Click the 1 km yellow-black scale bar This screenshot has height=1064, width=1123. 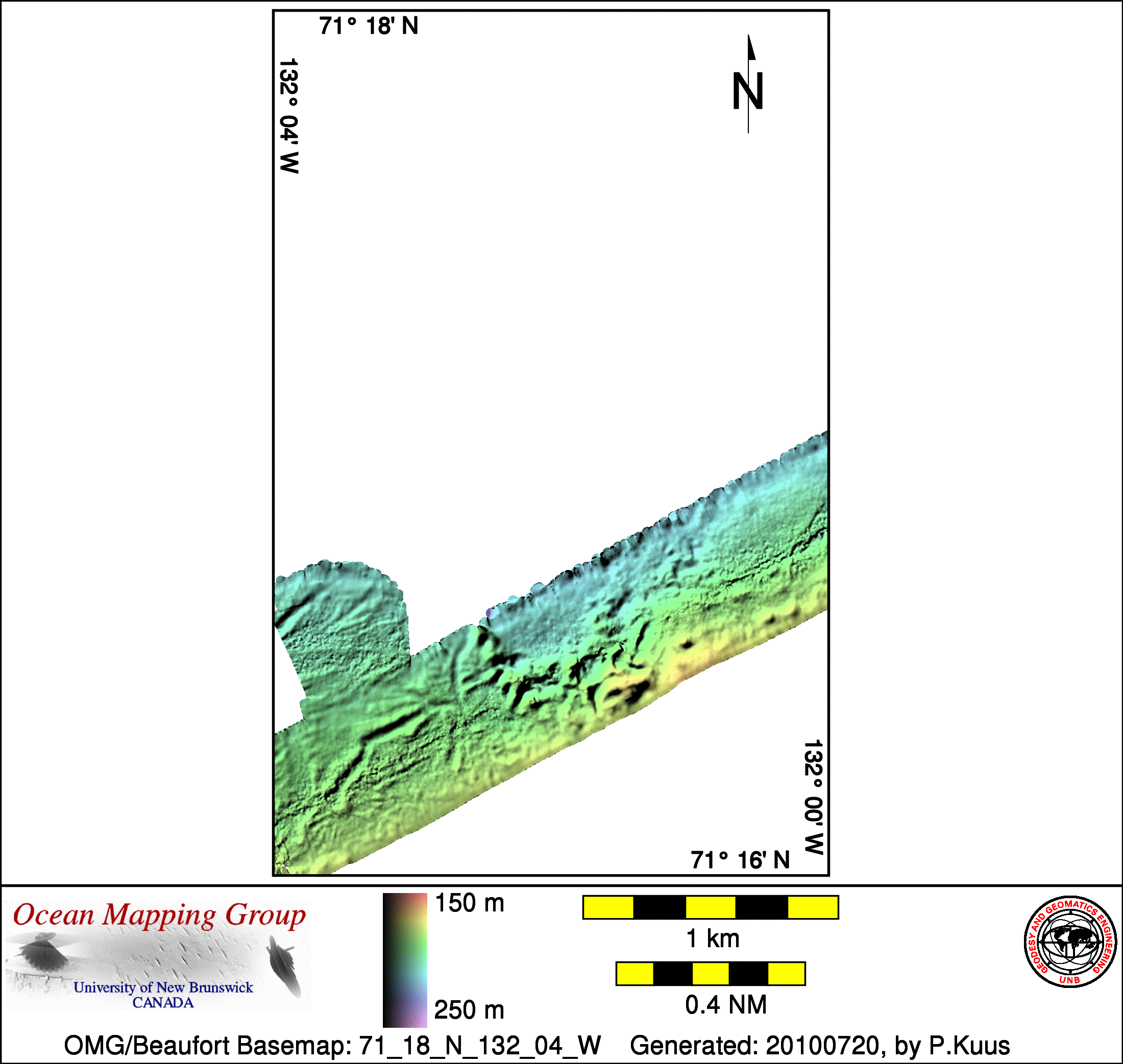click(710, 907)
